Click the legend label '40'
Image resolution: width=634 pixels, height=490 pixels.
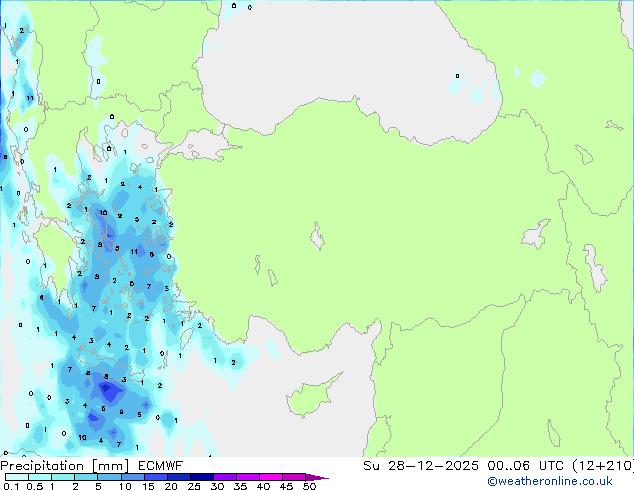coord(263,486)
